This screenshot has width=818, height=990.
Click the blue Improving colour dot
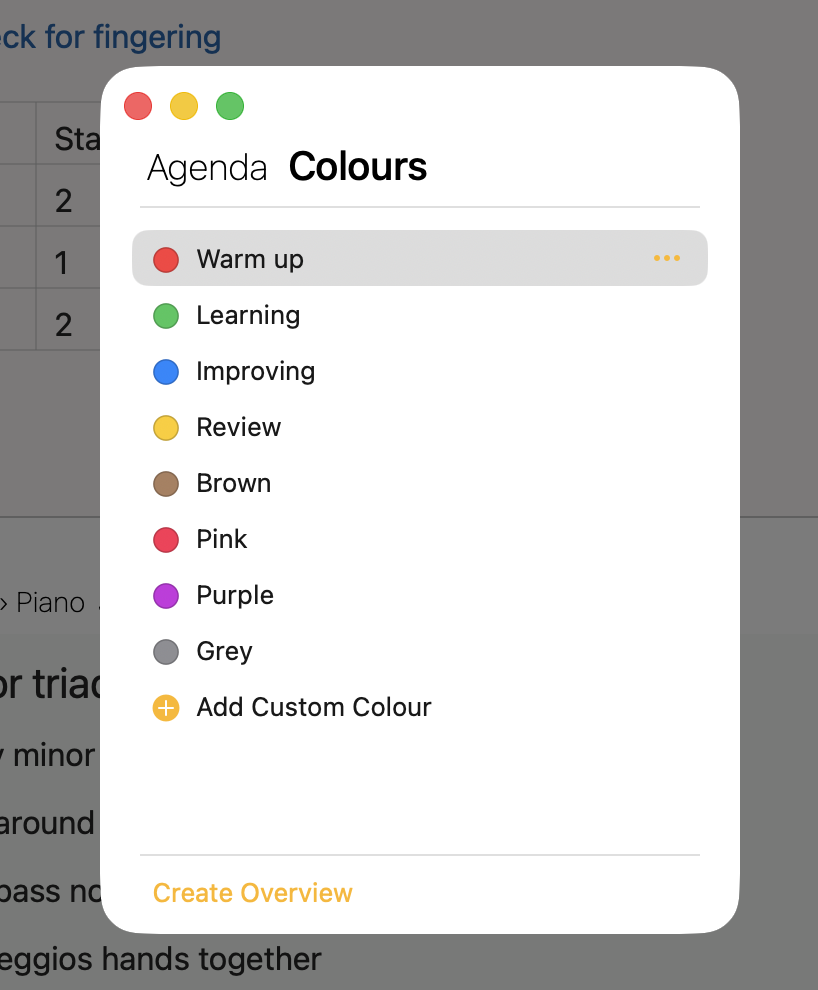pos(166,372)
